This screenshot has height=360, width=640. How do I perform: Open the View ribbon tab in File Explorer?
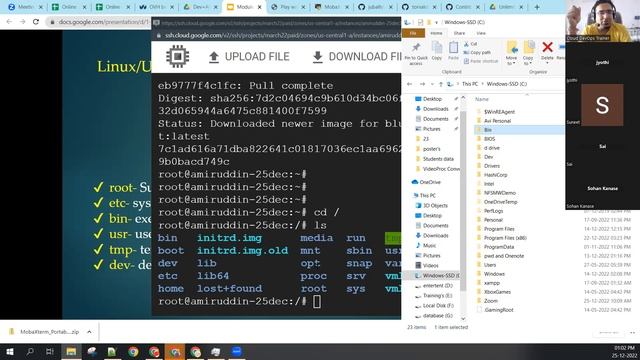(481, 33)
